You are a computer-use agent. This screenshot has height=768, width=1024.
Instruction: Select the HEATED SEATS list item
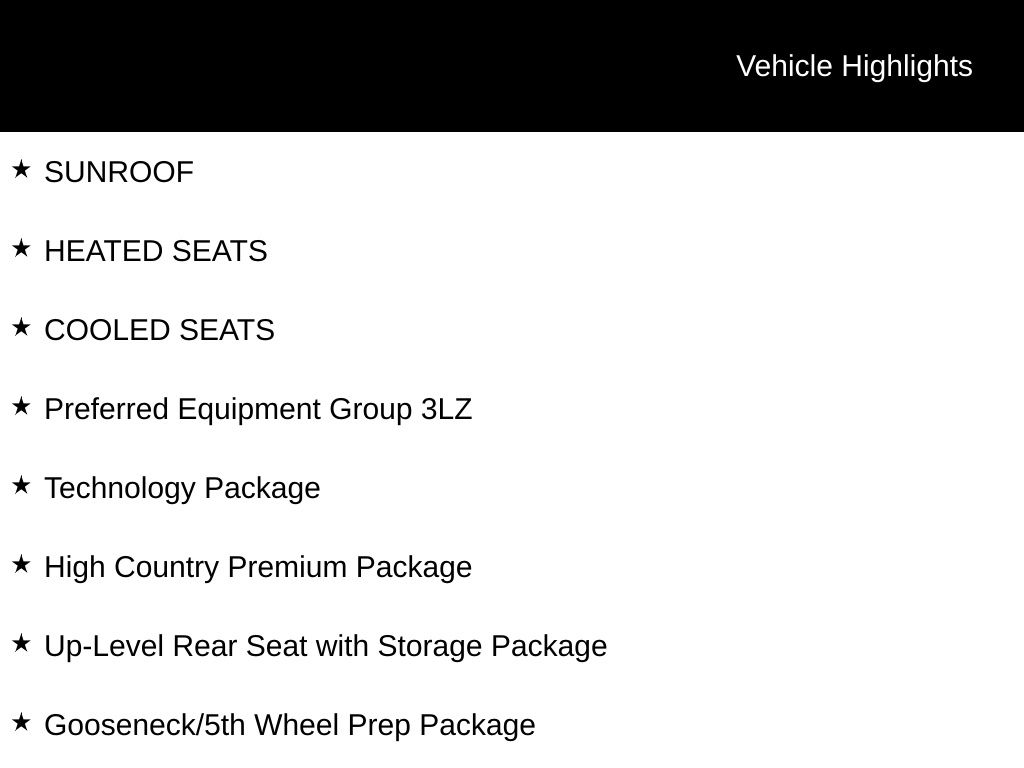click(x=156, y=251)
